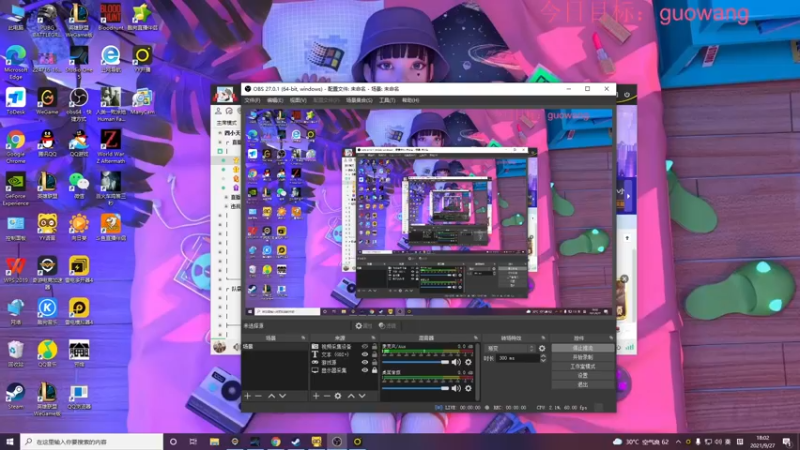800x450 pixels.
Task: Click the Stop Streaming button
Action: point(583,348)
